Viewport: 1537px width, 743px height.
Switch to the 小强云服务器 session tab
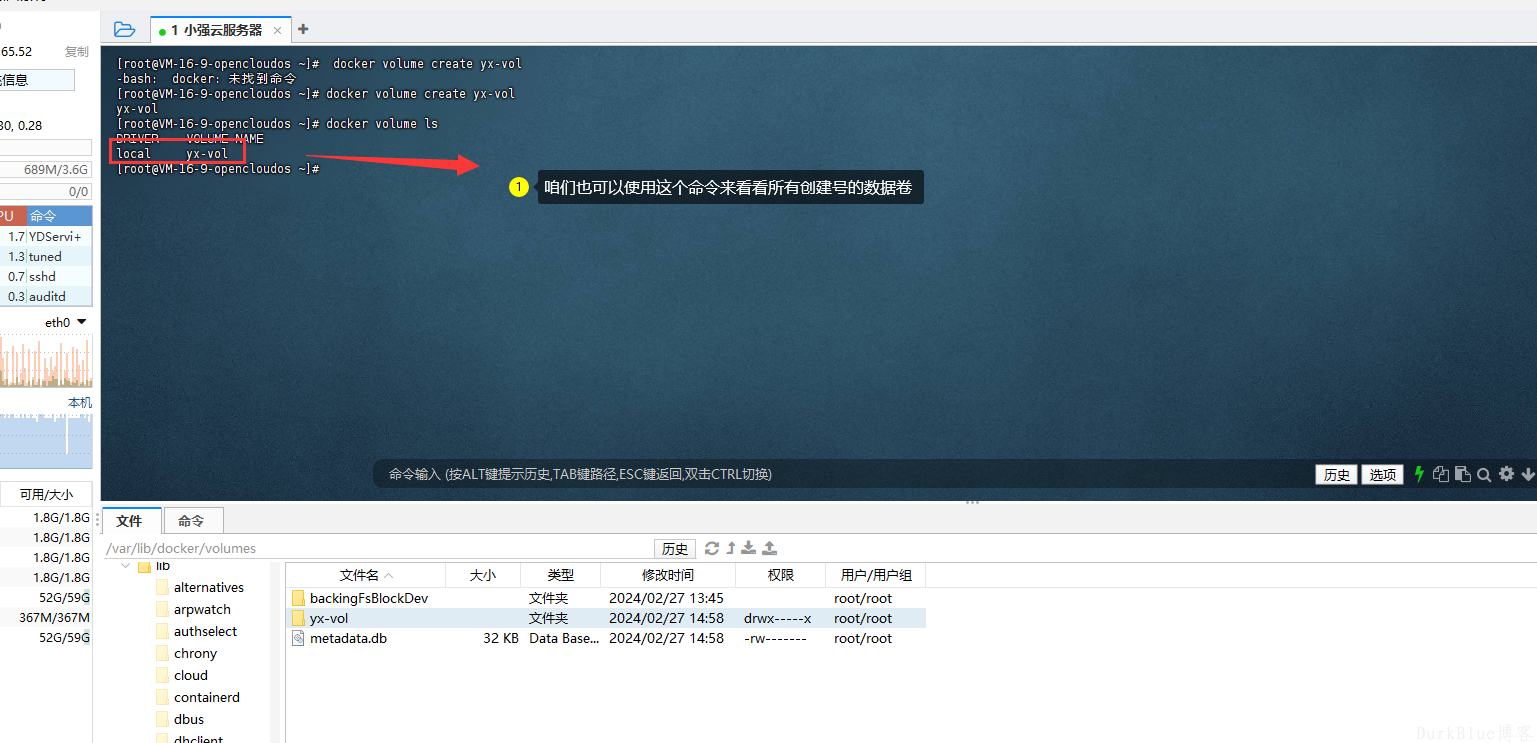[x=221, y=30]
